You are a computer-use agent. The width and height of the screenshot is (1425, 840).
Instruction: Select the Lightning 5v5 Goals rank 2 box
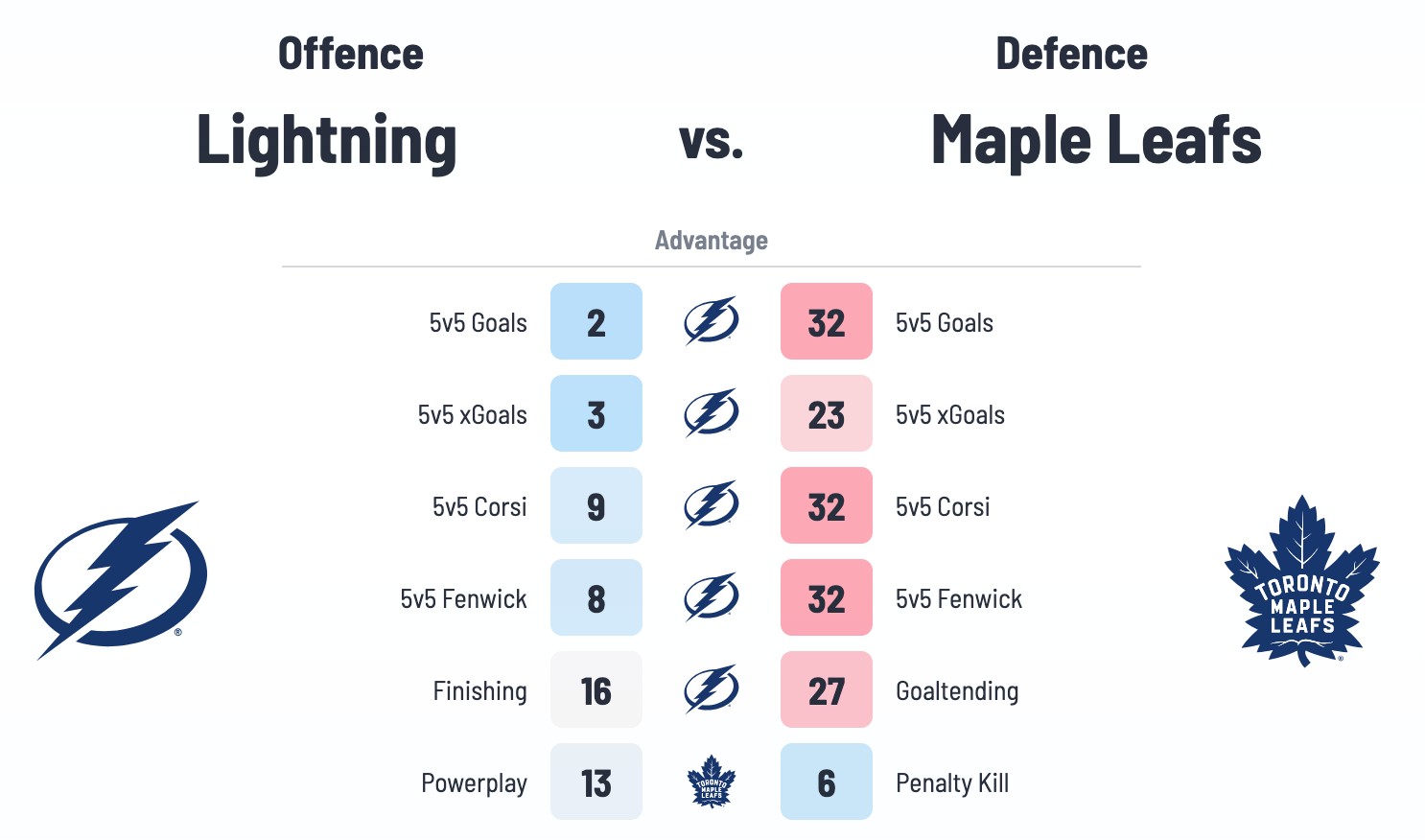596,321
